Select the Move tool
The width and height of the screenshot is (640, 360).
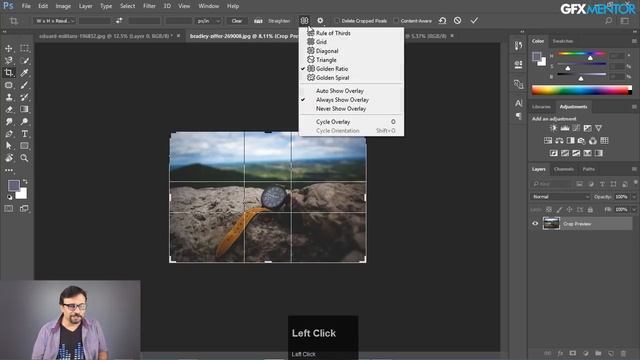coord(9,48)
